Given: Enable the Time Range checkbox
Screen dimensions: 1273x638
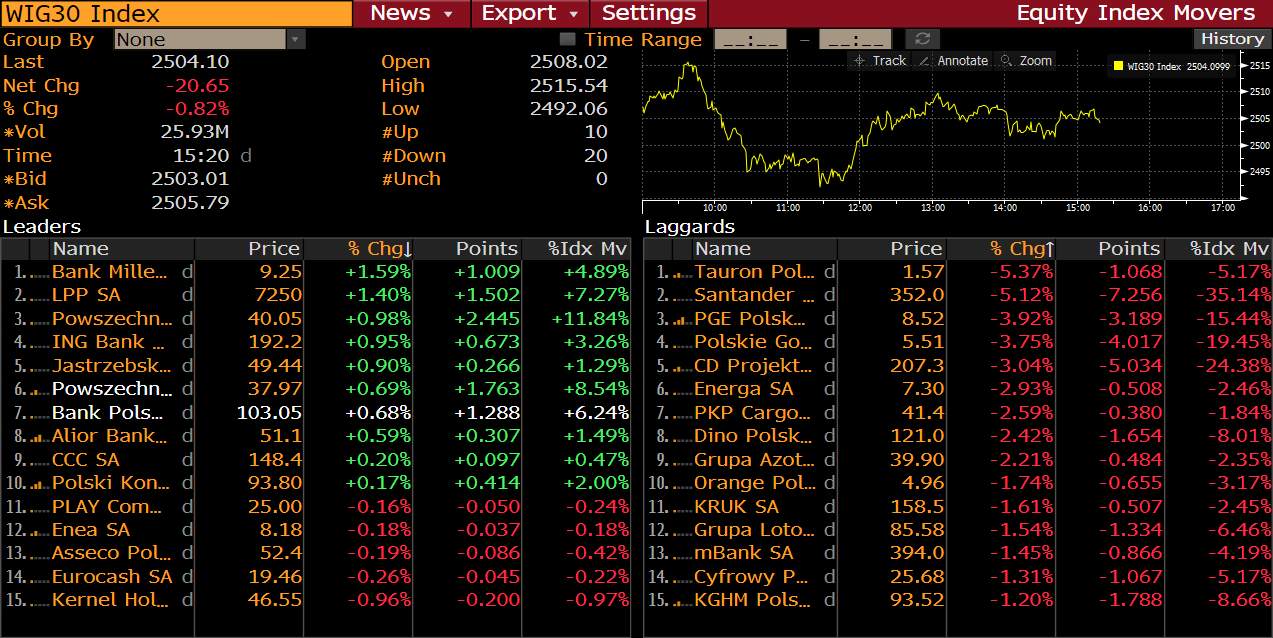Looking at the screenshot, I should [x=568, y=39].
